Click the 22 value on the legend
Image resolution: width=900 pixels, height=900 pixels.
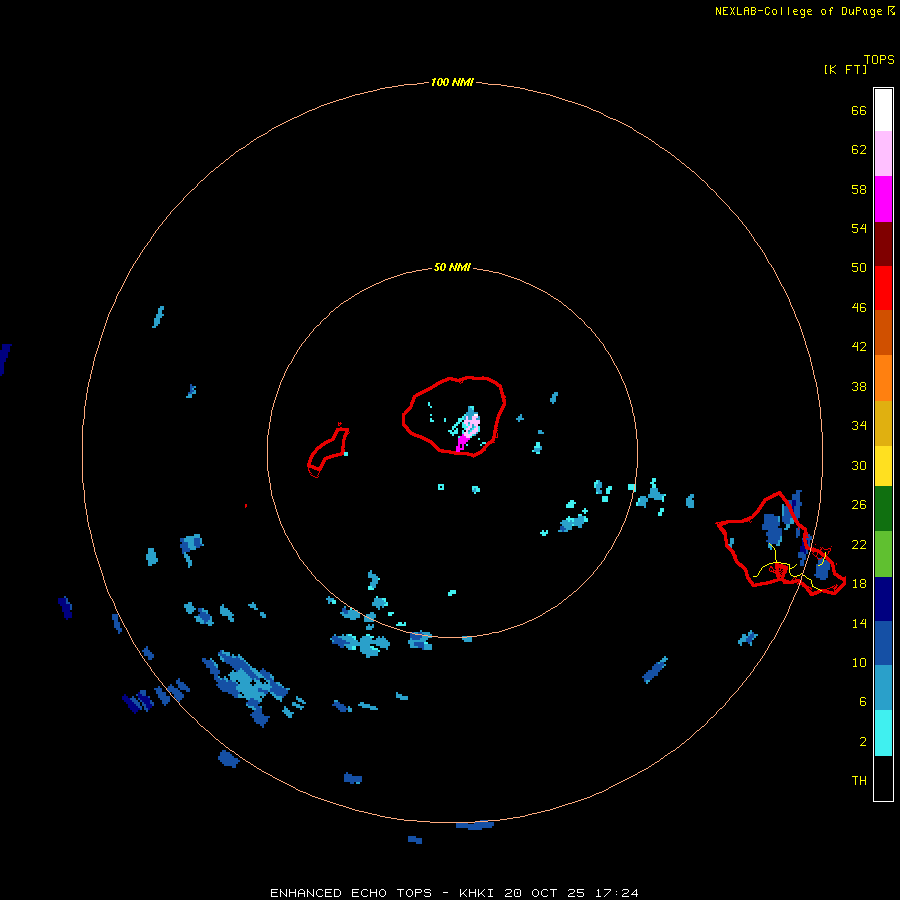point(859,544)
